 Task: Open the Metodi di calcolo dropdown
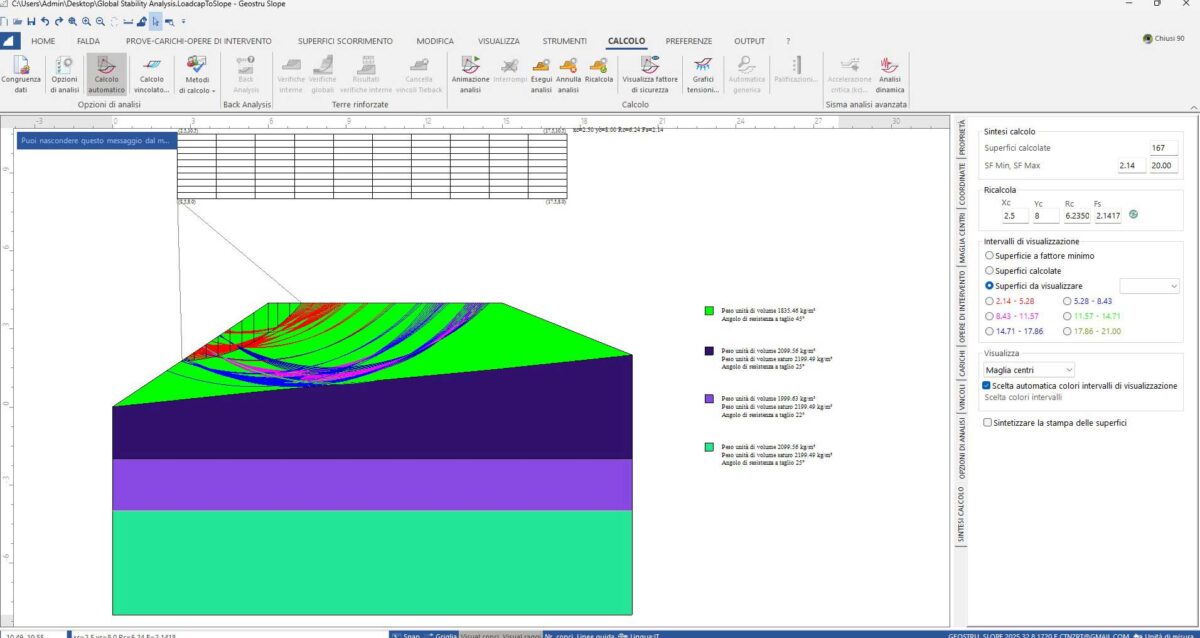click(x=196, y=79)
